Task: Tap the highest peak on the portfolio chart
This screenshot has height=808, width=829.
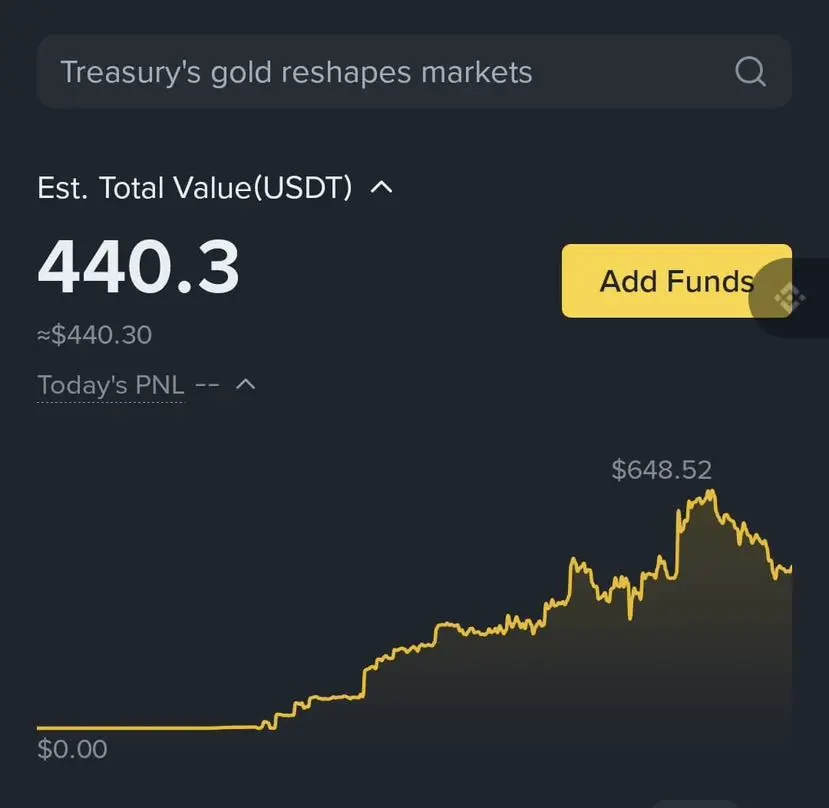Action: point(711,494)
